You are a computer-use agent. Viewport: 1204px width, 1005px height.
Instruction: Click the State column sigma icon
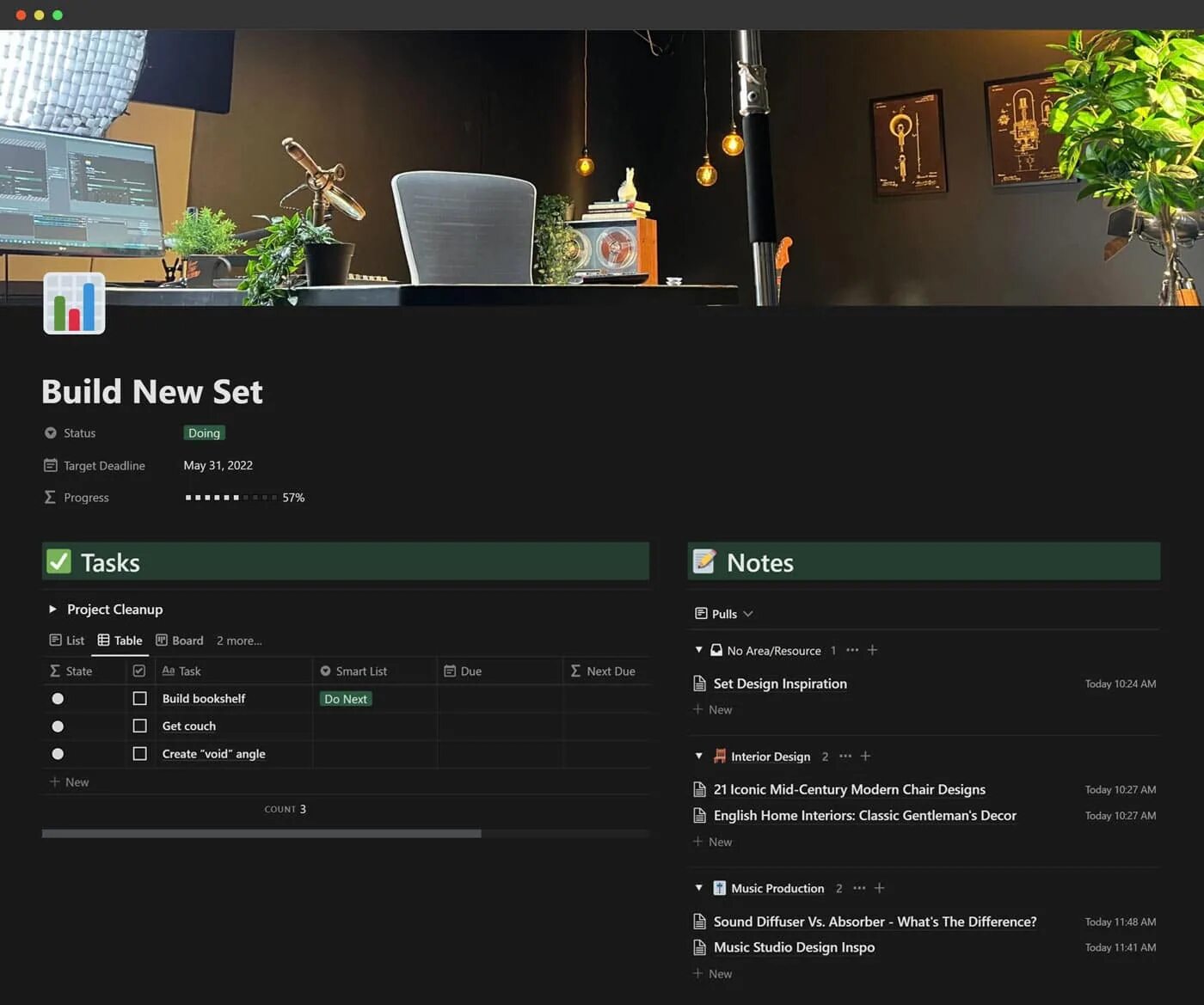55,671
